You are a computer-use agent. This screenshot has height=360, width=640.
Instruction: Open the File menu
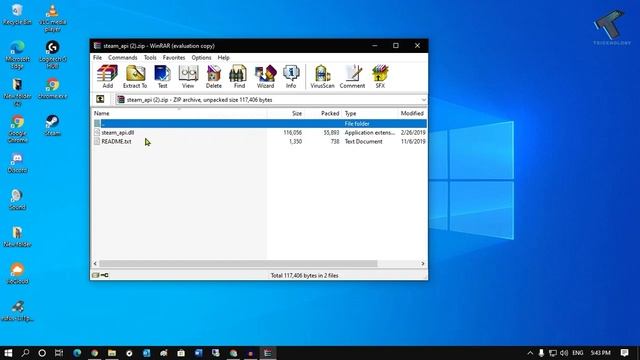(97, 58)
